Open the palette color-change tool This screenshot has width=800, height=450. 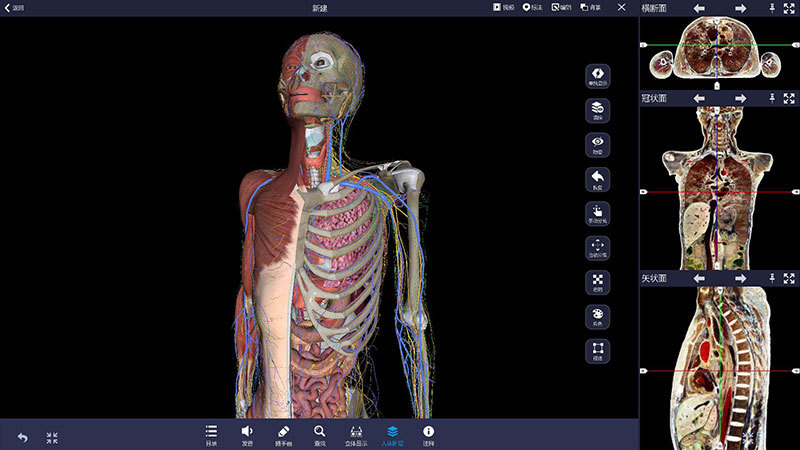click(x=597, y=317)
